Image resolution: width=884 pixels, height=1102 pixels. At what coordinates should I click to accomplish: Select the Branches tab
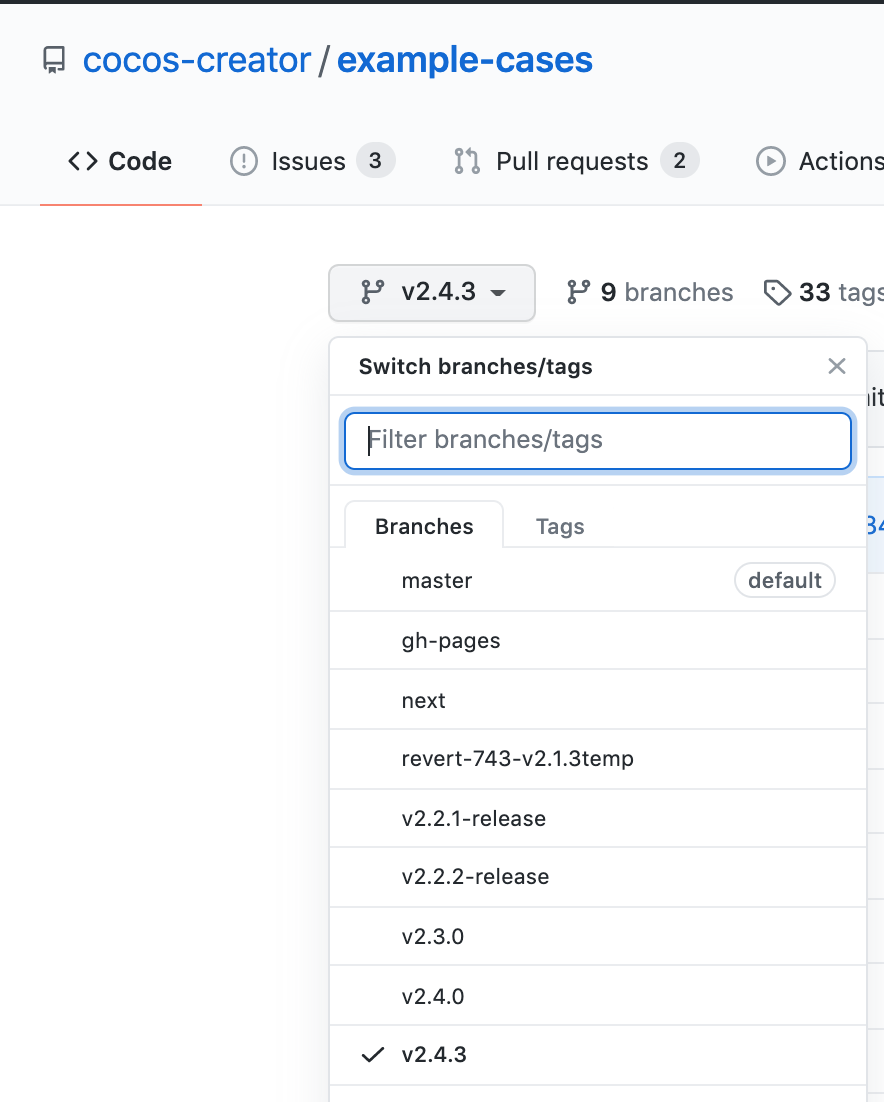[424, 526]
